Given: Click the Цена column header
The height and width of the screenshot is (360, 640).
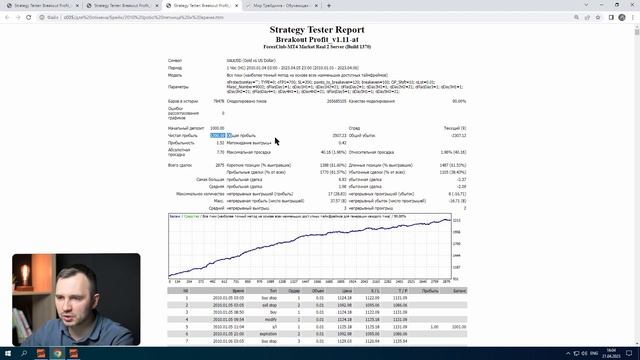Looking at the screenshot, I should click(x=347, y=291).
